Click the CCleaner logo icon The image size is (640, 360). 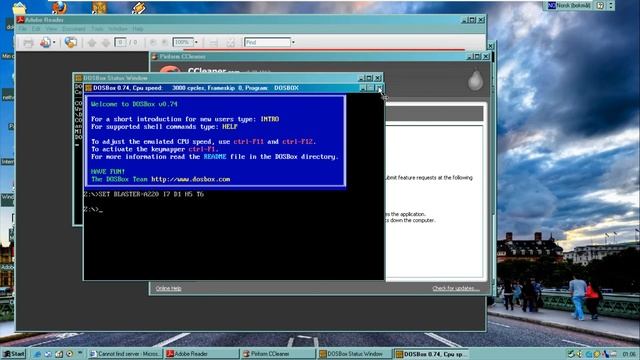pos(170,70)
